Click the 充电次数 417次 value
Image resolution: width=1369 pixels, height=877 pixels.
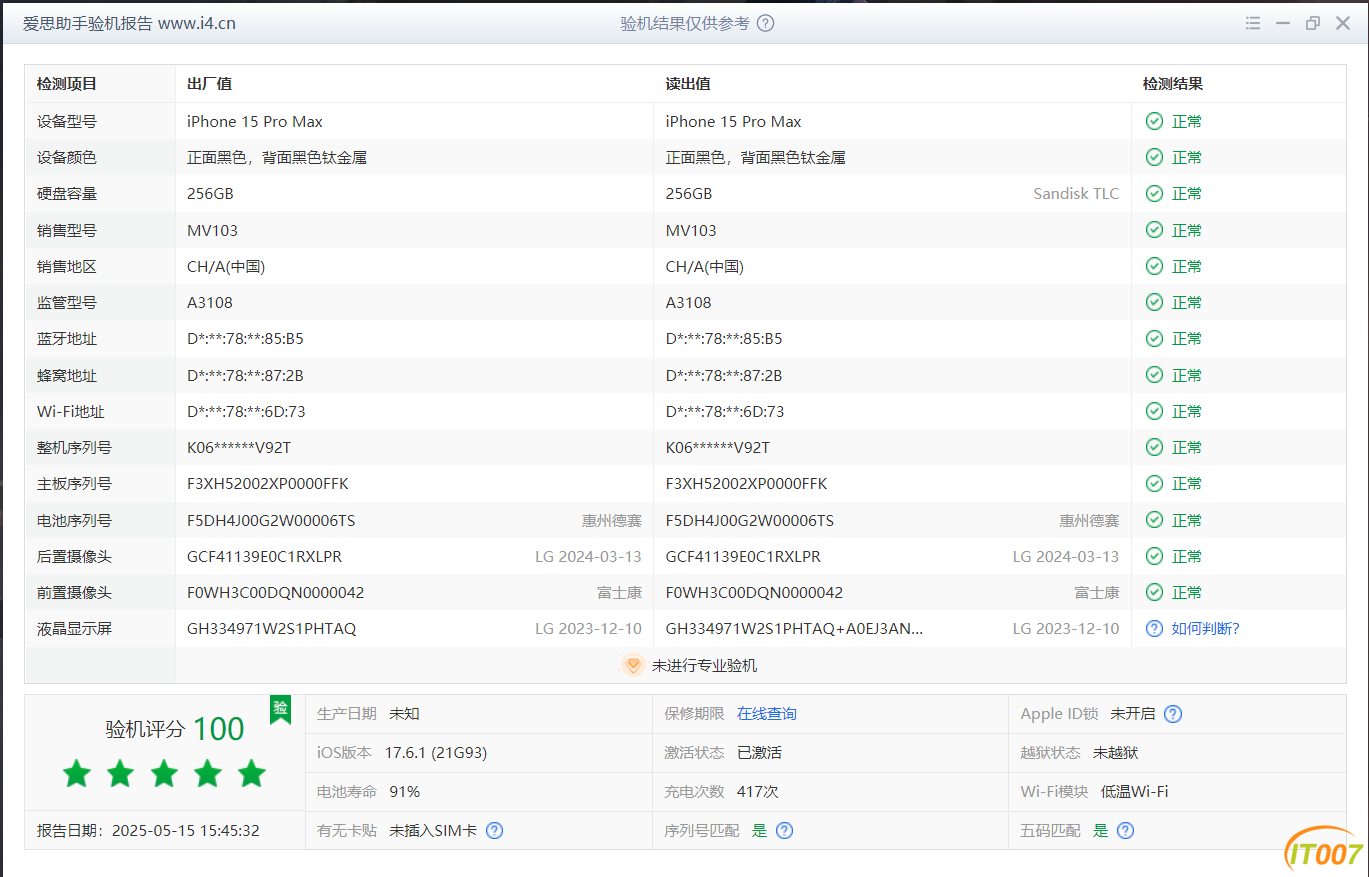[x=758, y=792]
